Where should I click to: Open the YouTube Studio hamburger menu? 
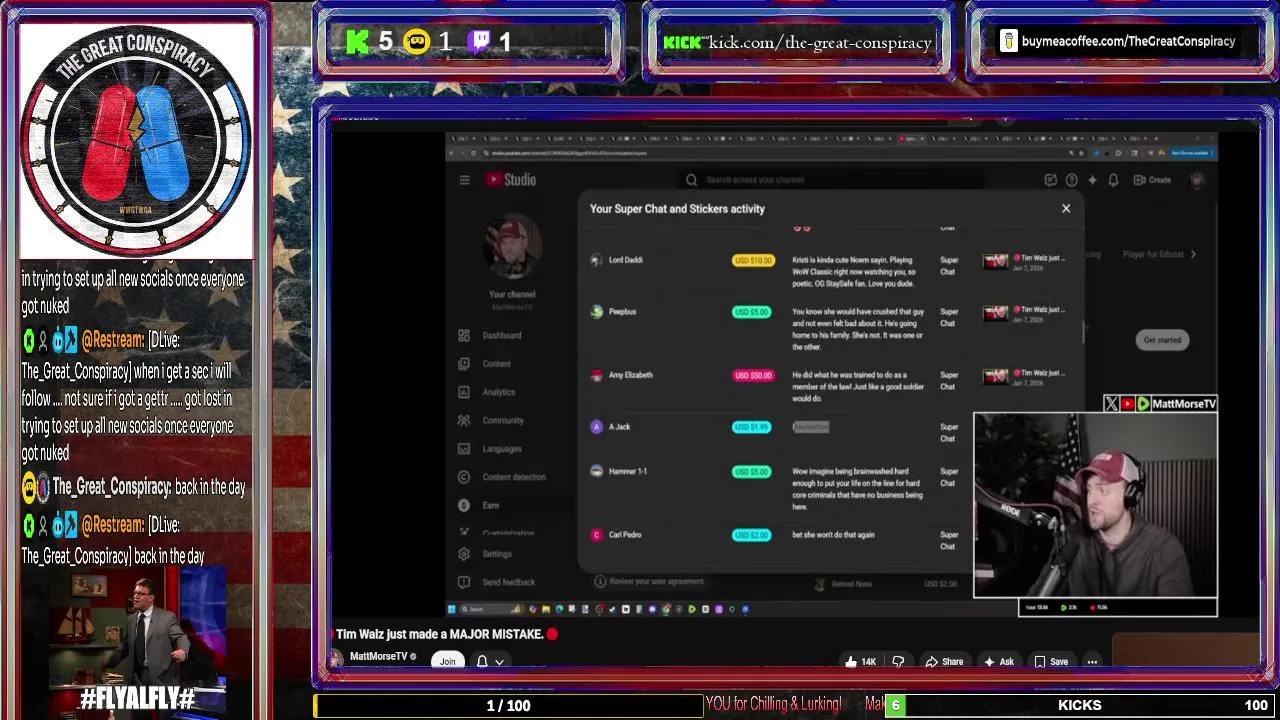click(464, 180)
